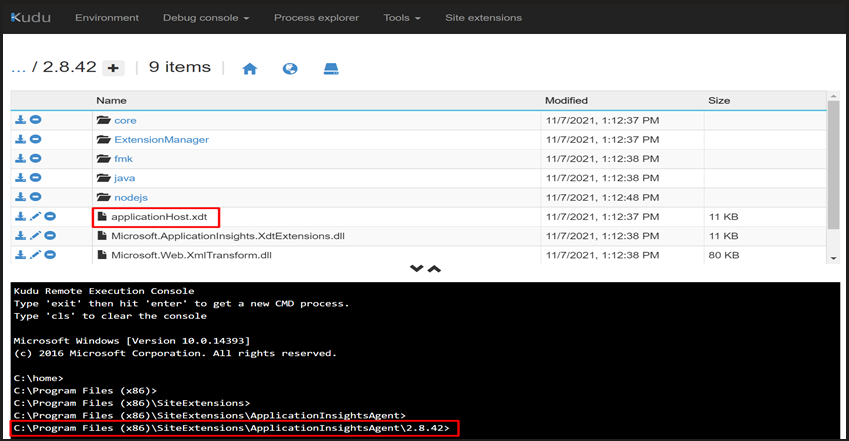Download Microsoft.Web.XmlTransform.dll
The height and width of the screenshot is (441, 849).
point(20,255)
